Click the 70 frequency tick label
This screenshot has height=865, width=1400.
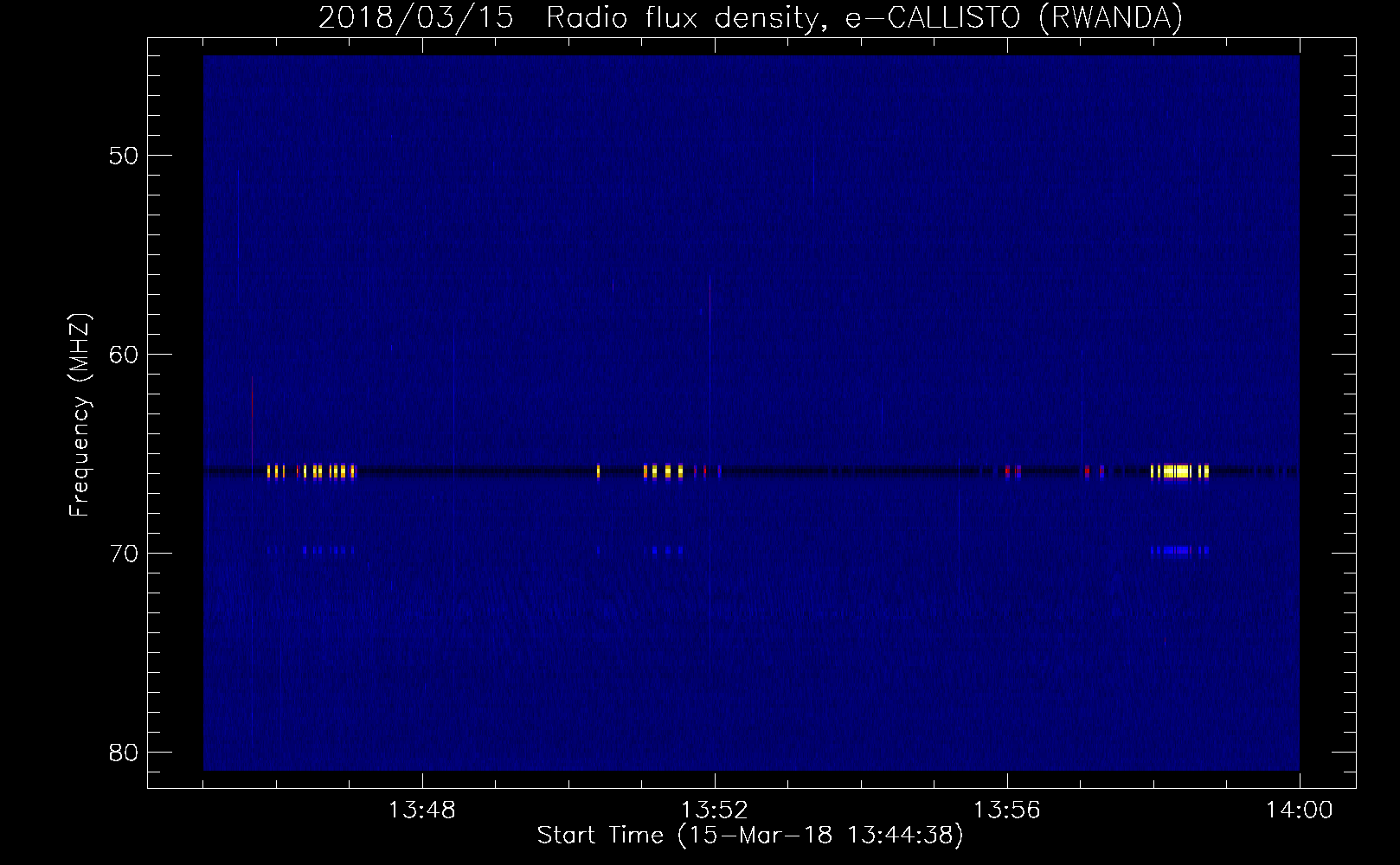(x=125, y=553)
